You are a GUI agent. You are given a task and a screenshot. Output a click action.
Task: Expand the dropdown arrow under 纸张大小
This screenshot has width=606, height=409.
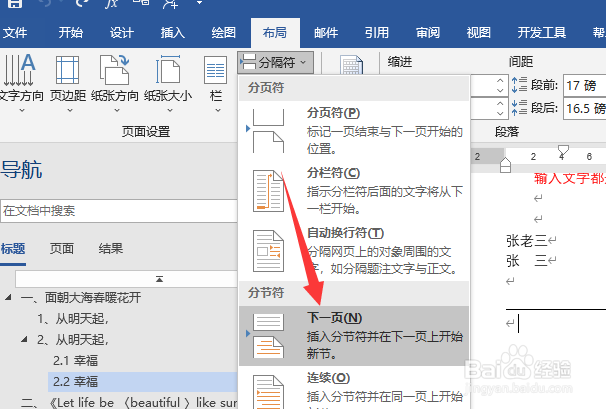coord(170,111)
